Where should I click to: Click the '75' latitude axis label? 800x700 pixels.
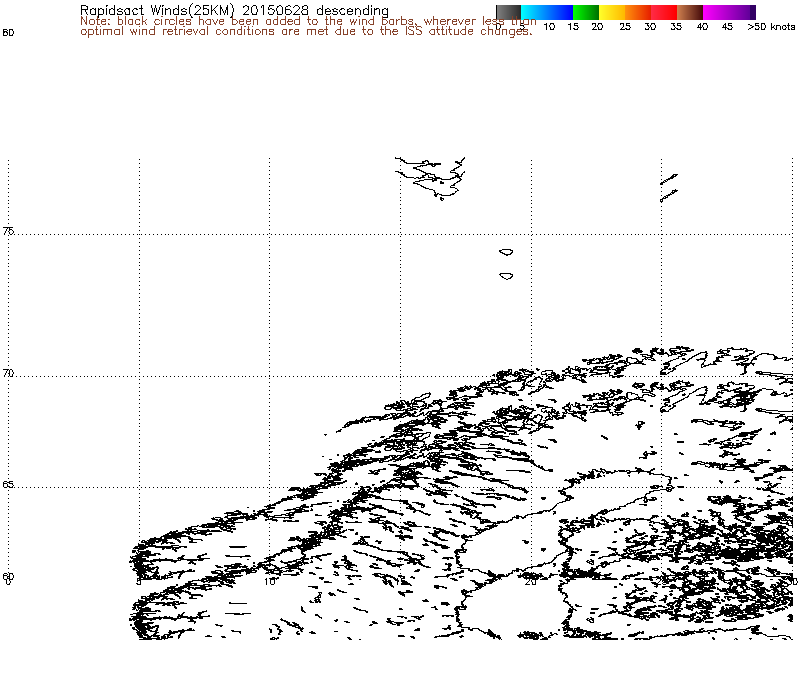click(8, 231)
